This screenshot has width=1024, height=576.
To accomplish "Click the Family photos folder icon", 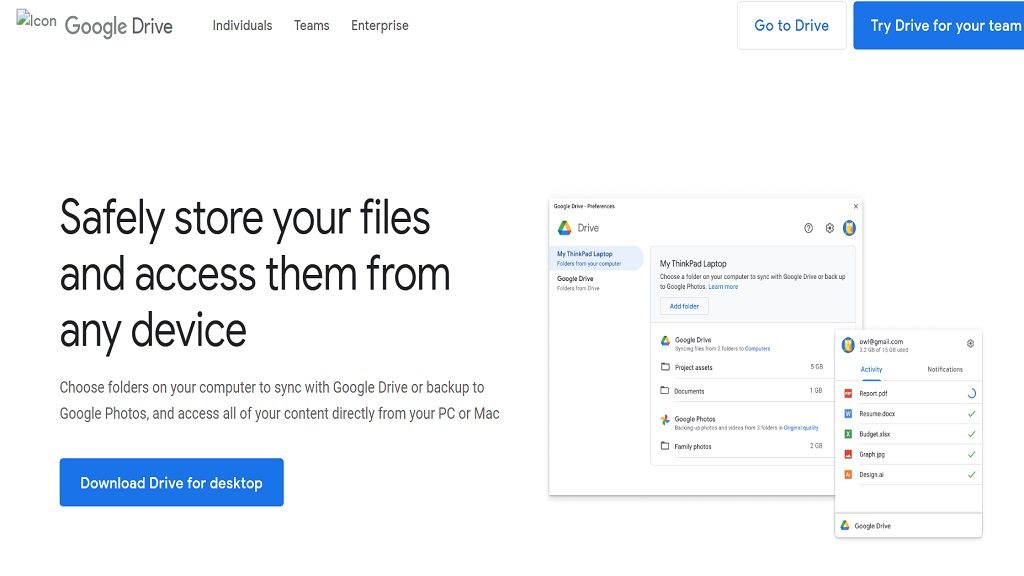I will coord(665,446).
